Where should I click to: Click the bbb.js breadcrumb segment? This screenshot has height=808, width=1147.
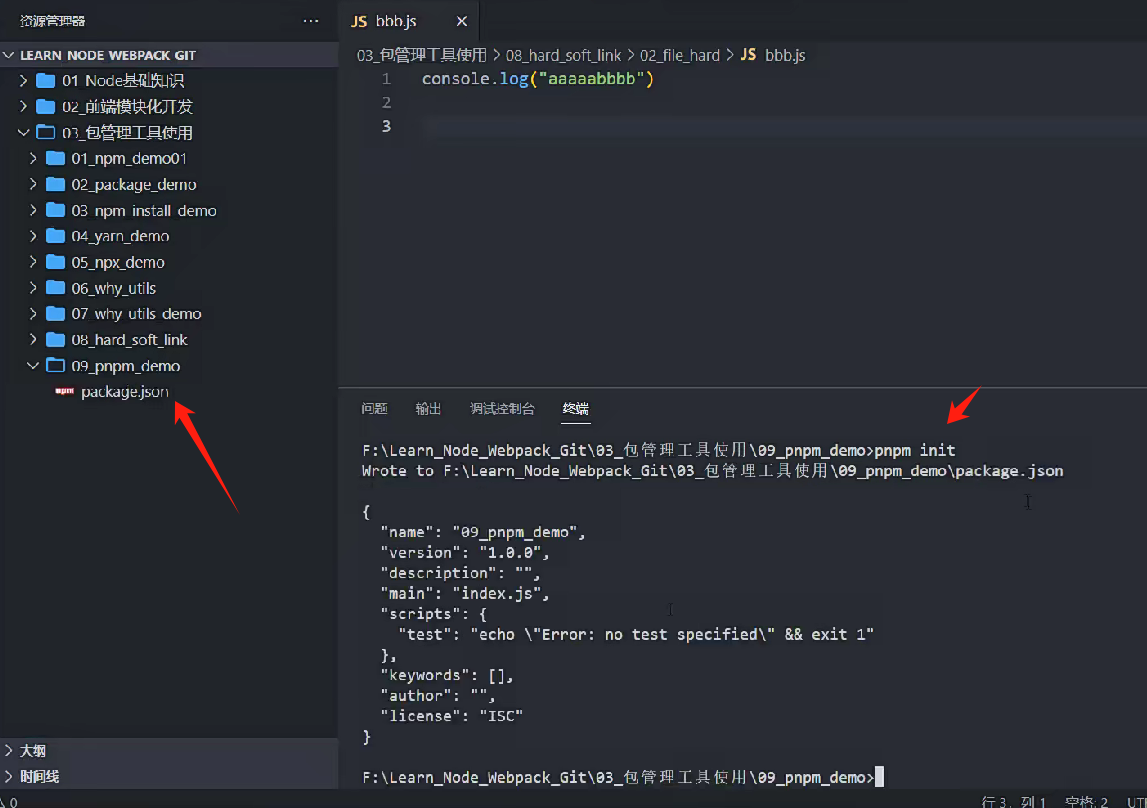(785, 55)
